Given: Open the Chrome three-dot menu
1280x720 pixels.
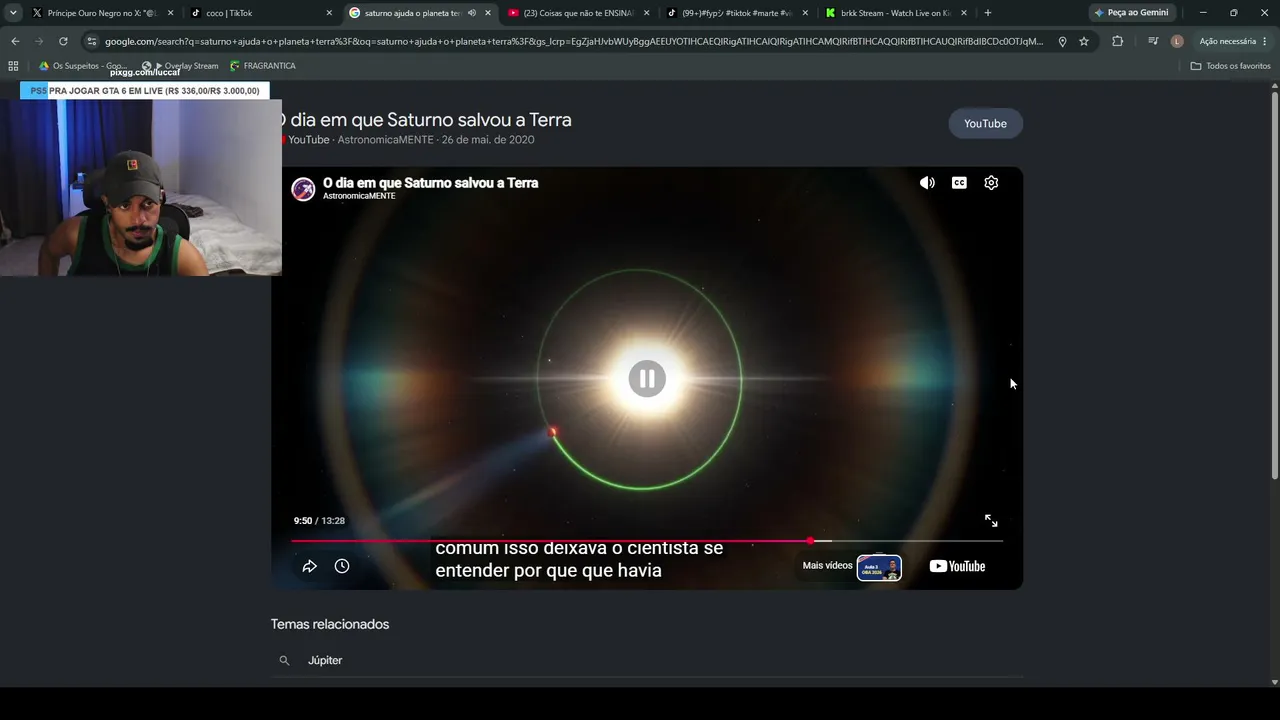Looking at the screenshot, I should tap(1265, 41).
